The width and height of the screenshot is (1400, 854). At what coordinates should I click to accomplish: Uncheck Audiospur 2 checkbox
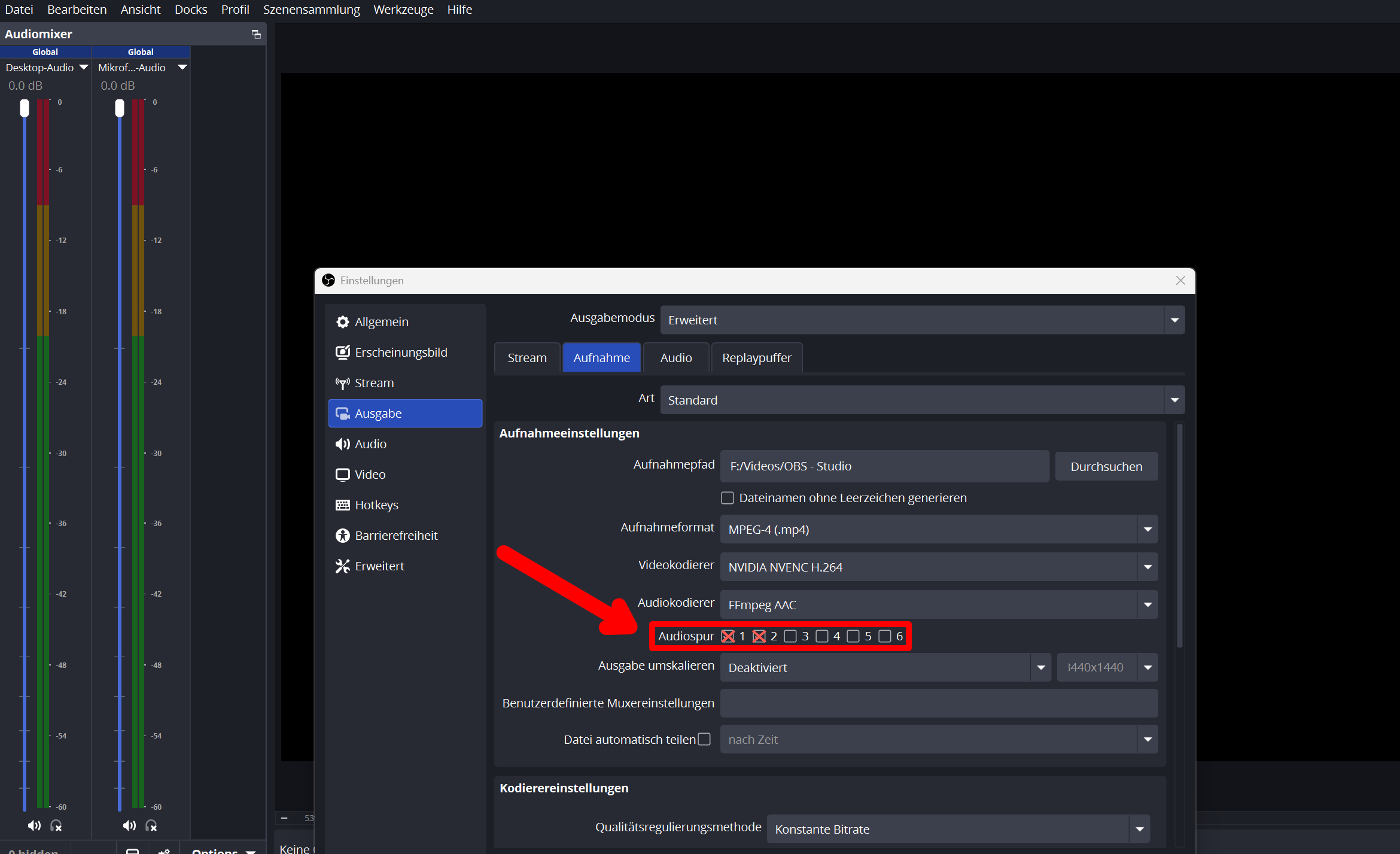759,636
